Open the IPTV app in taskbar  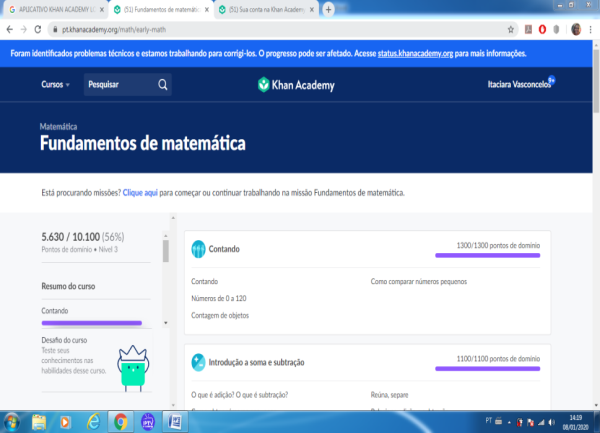[x=148, y=422]
